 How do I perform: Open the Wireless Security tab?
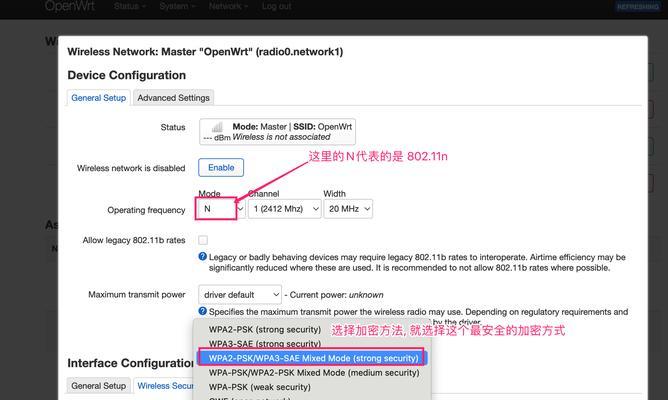(x=165, y=386)
